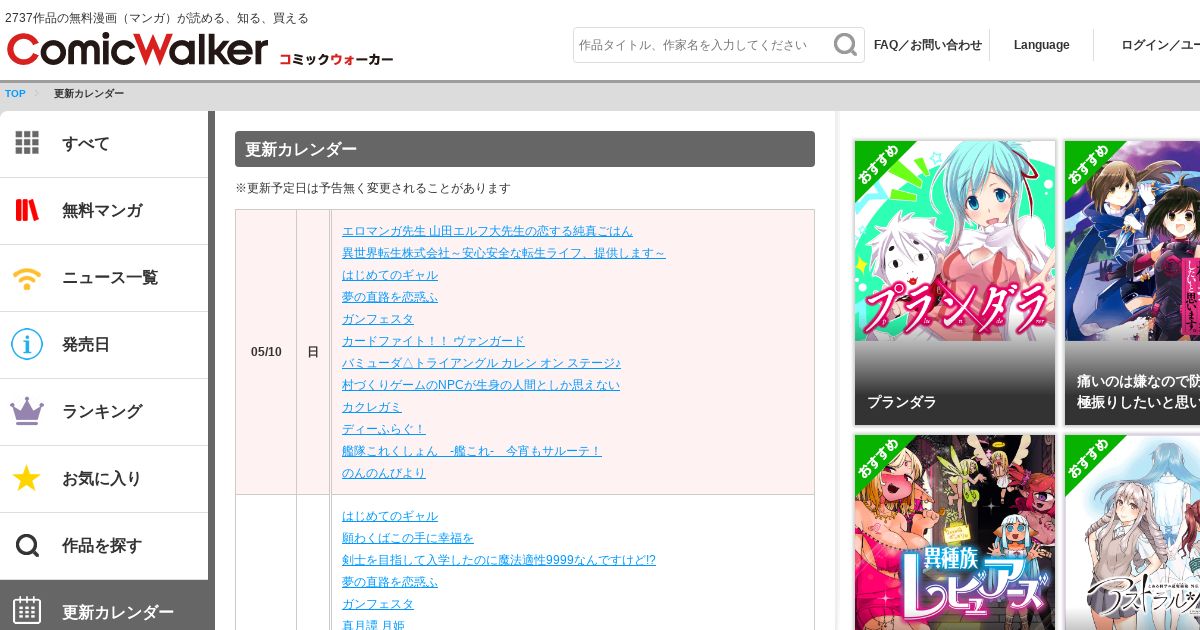Viewport: 1200px width, 630px height.
Task: Open 異世界転生株式会社 link
Action: click(x=503, y=253)
